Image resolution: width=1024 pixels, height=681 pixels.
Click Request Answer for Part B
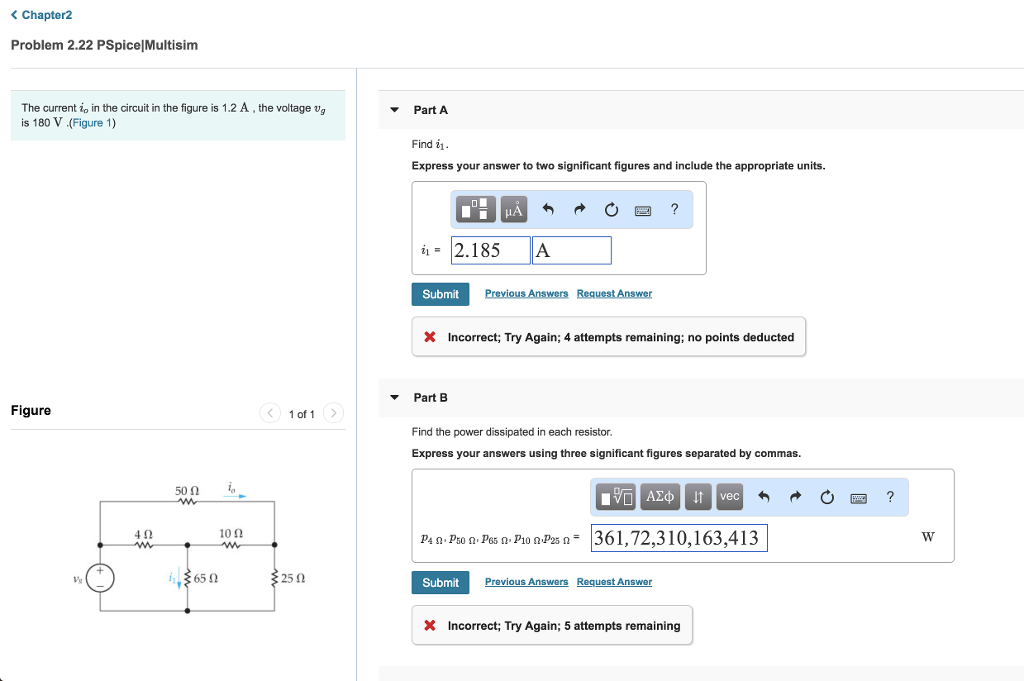click(x=614, y=582)
